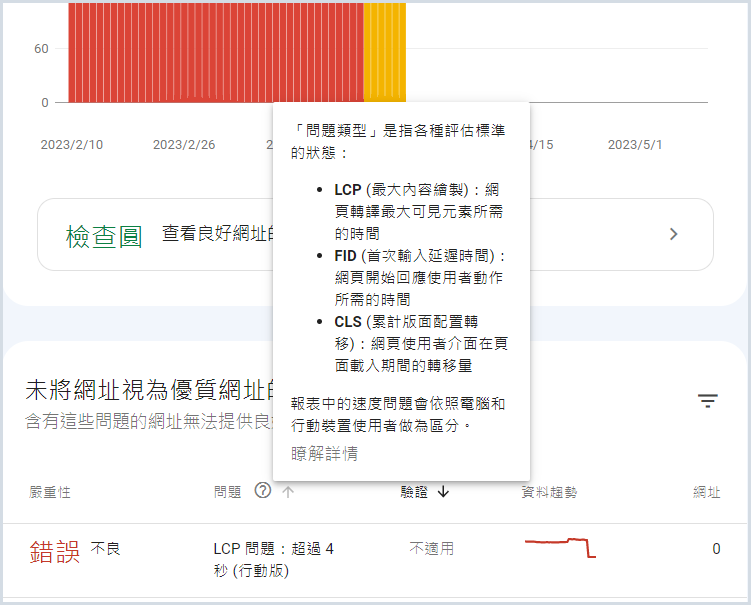The image size is (751, 605).
Task: Click the 不適用 validation status
Action: 431,549
